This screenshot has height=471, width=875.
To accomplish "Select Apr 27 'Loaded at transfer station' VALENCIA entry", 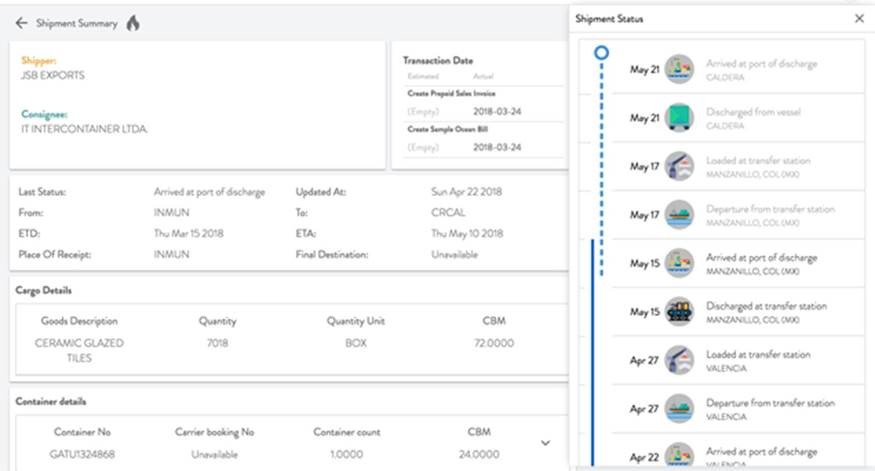I will pos(738,361).
